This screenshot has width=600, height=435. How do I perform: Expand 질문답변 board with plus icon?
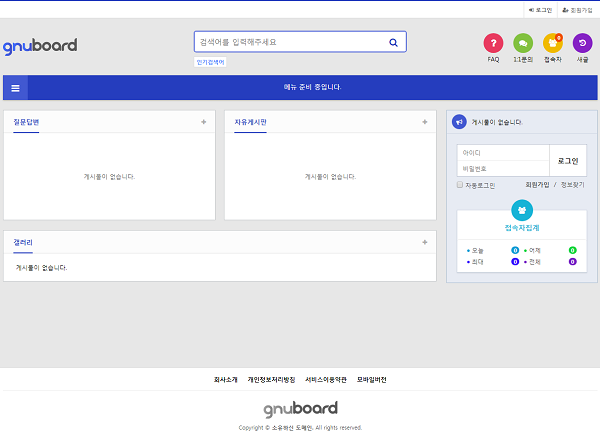(203, 122)
